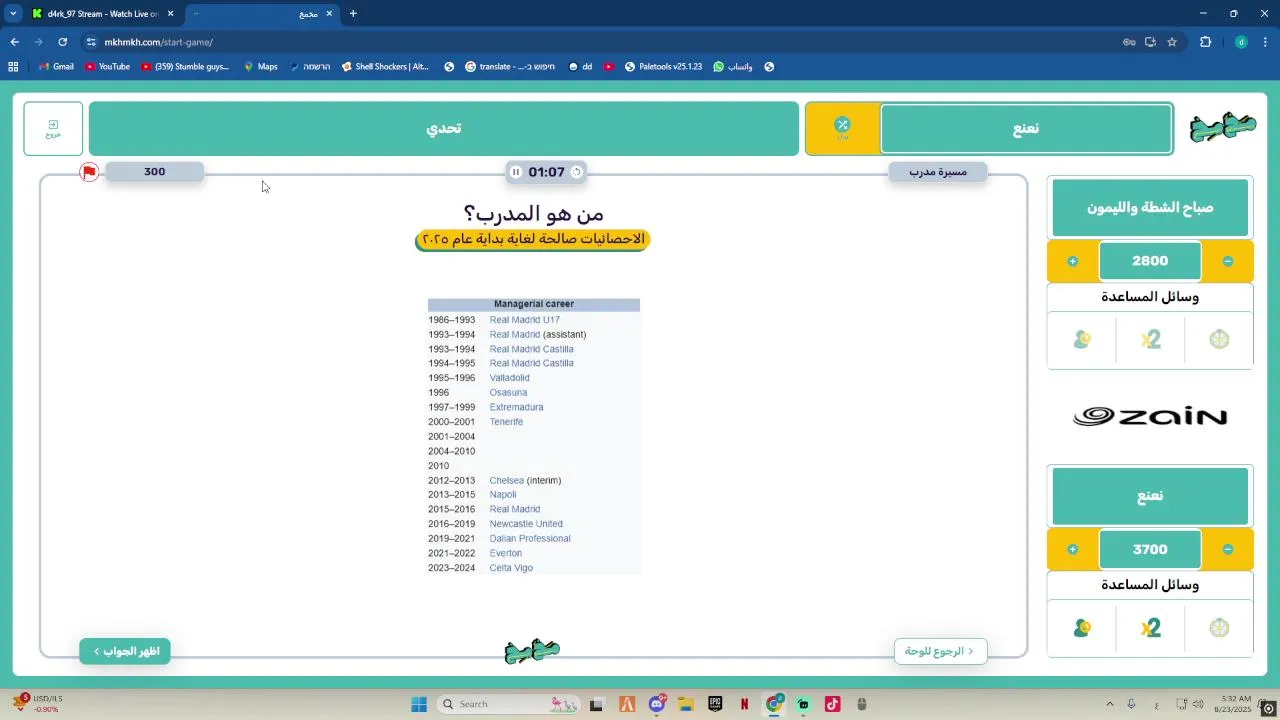Open the Gmail bookmark

pyautogui.click(x=55, y=67)
